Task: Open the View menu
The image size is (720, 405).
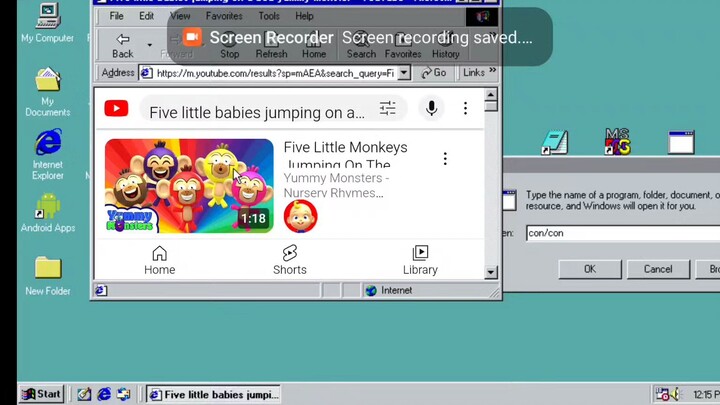Action: (x=180, y=16)
